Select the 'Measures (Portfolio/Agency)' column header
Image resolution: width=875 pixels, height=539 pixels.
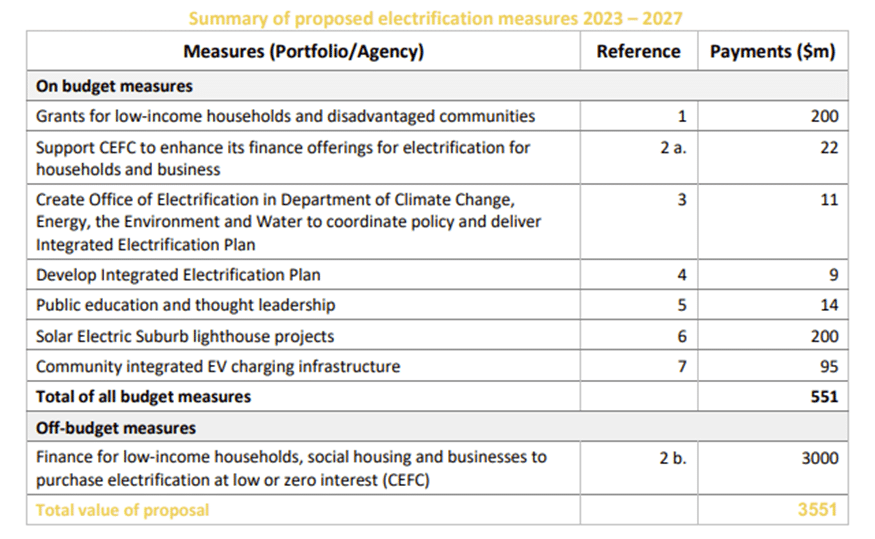point(303,52)
